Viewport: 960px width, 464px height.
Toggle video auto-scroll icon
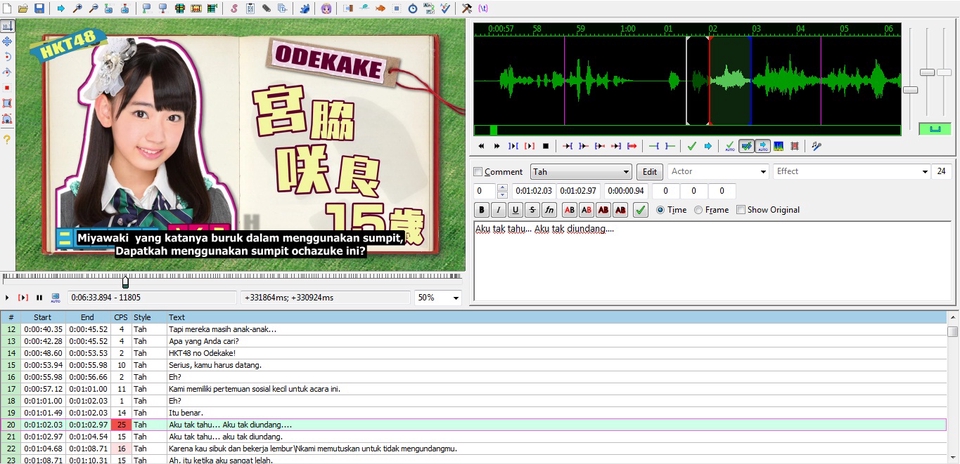55,297
